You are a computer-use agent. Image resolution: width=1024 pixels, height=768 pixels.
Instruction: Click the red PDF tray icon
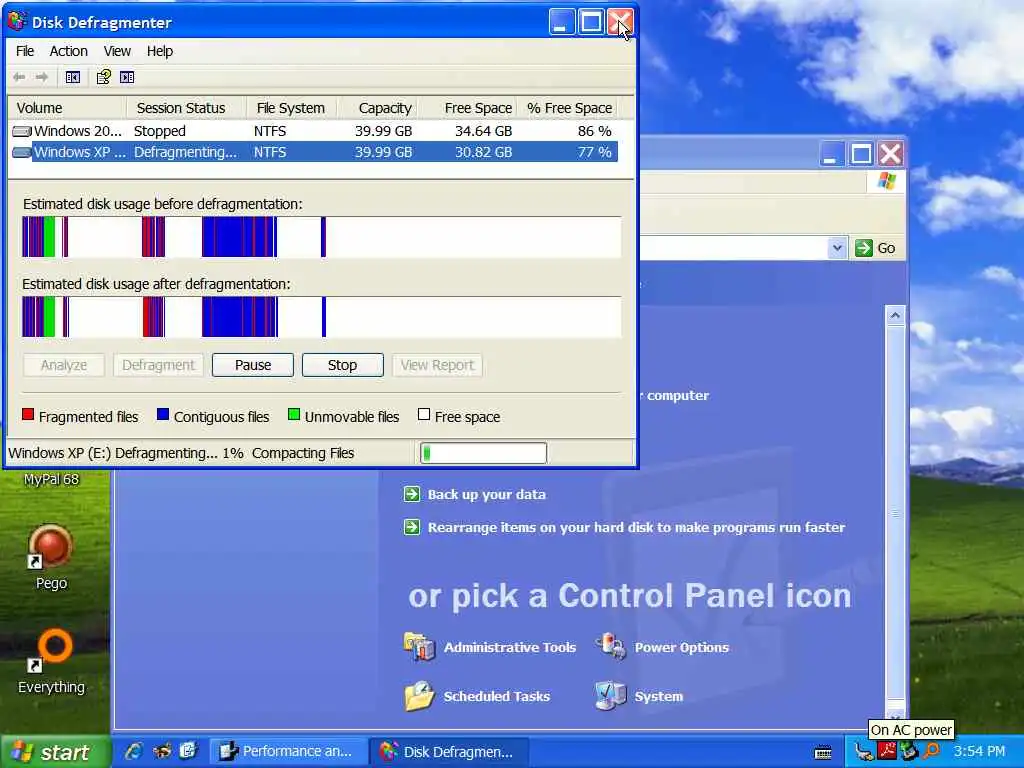886,751
